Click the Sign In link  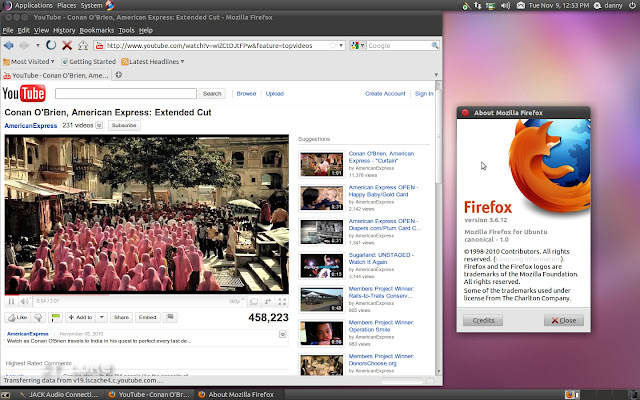[424, 93]
